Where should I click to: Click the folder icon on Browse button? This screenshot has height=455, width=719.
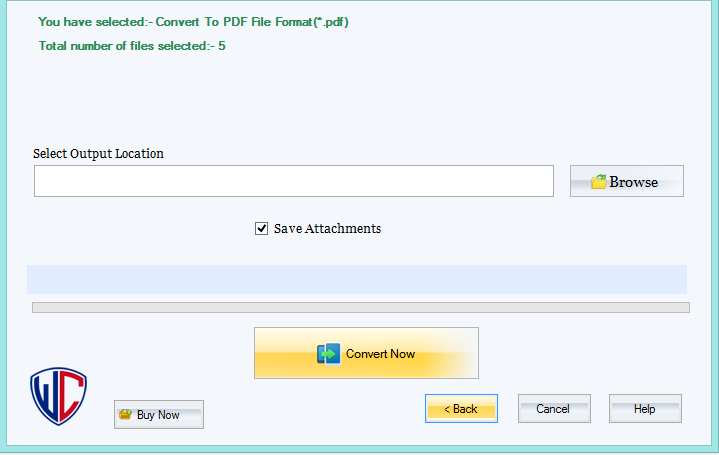click(x=598, y=182)
